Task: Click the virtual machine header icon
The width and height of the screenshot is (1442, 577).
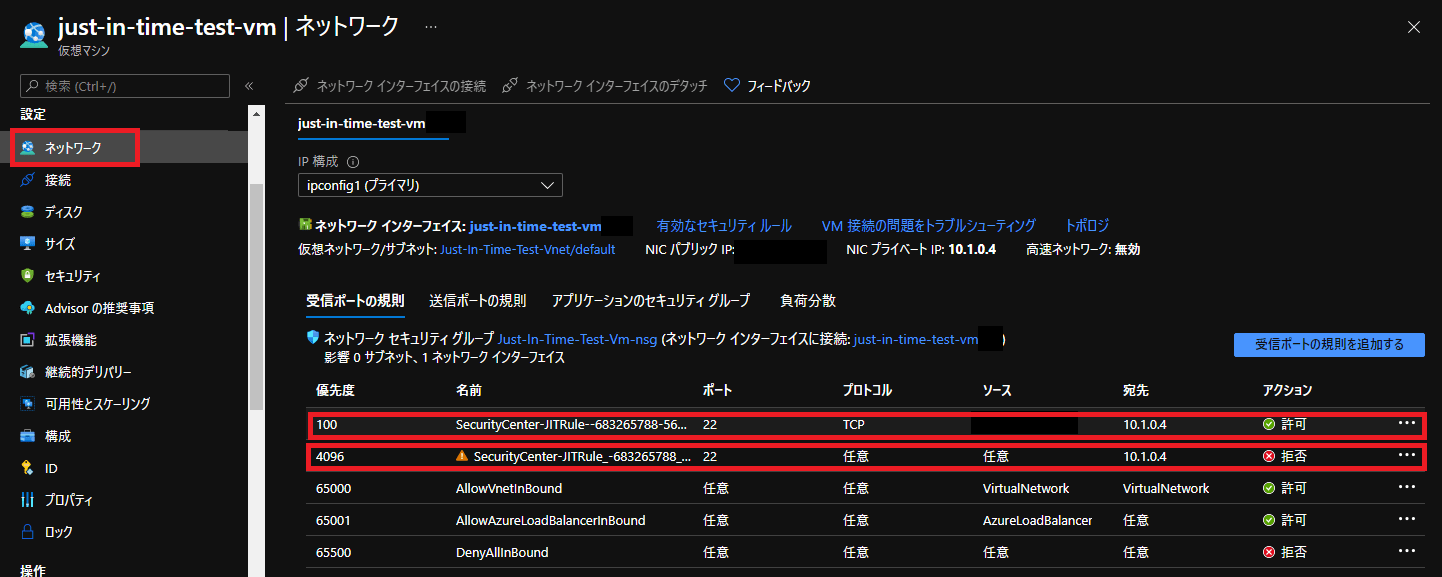Action: (x=33, y=33)
